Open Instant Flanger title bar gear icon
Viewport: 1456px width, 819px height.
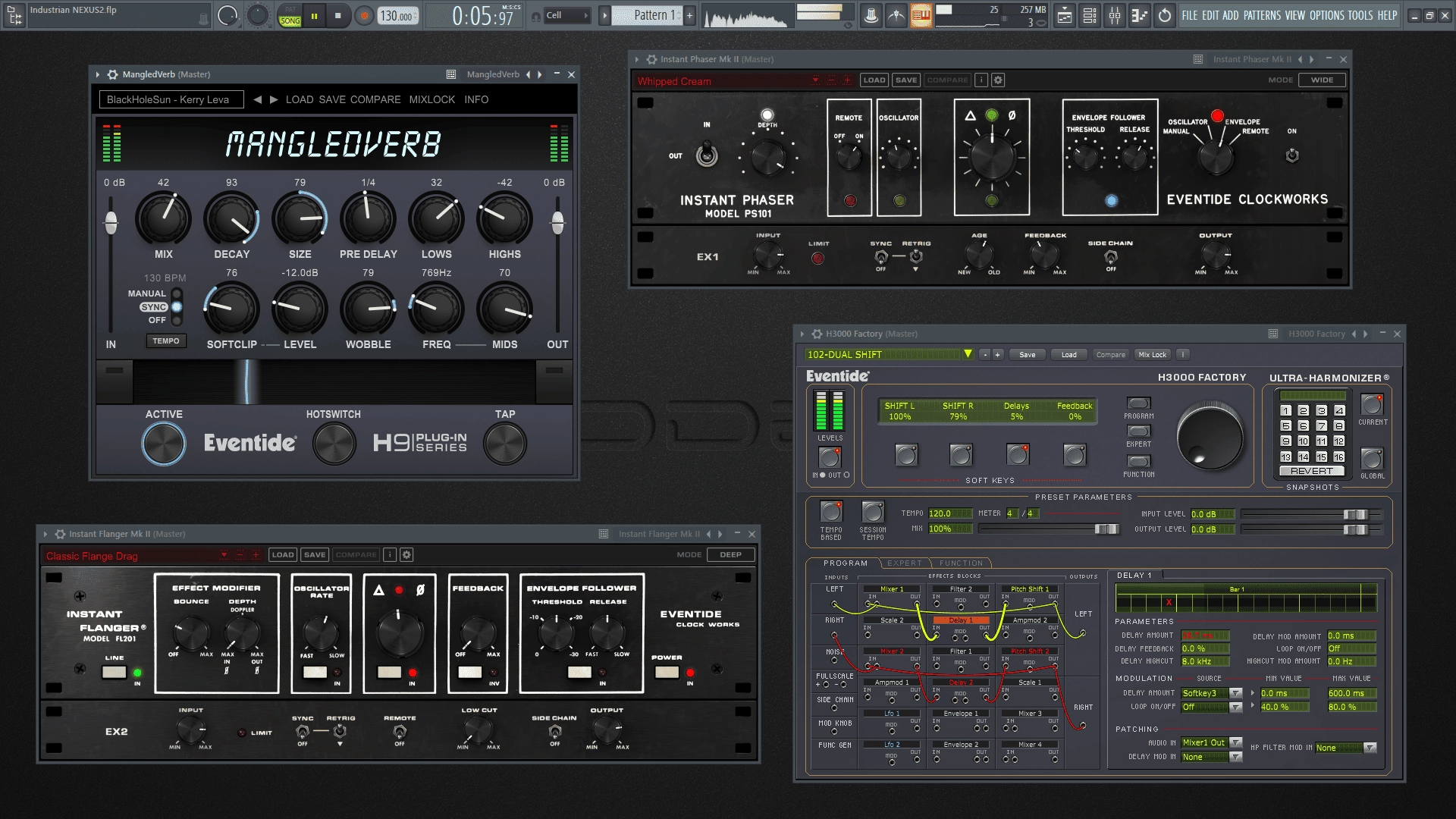click(x=60, y=534)
